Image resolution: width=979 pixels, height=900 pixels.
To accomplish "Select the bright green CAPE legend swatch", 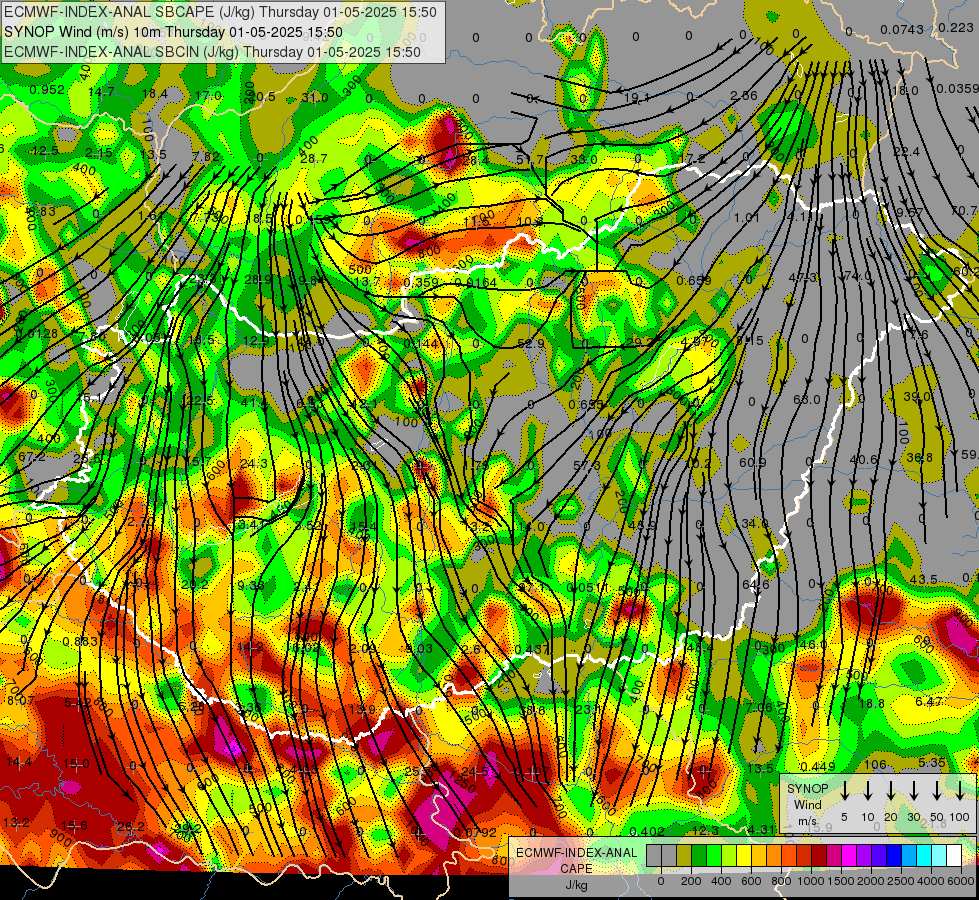I will tap(714, 855).
